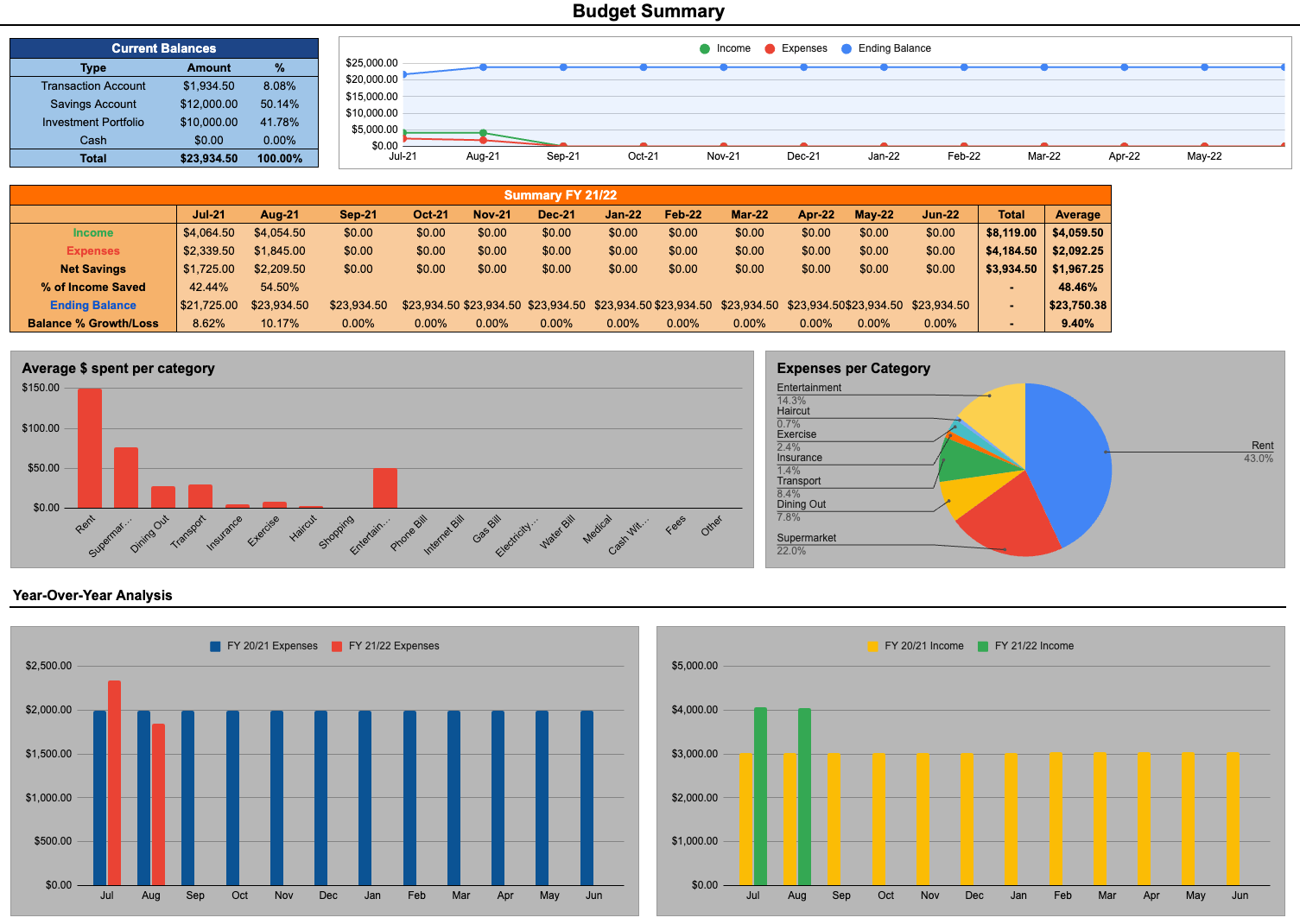Viewport: 1300px width, 924px height.
Task: Click the green Income legend dot
Action: click(705, 49)
